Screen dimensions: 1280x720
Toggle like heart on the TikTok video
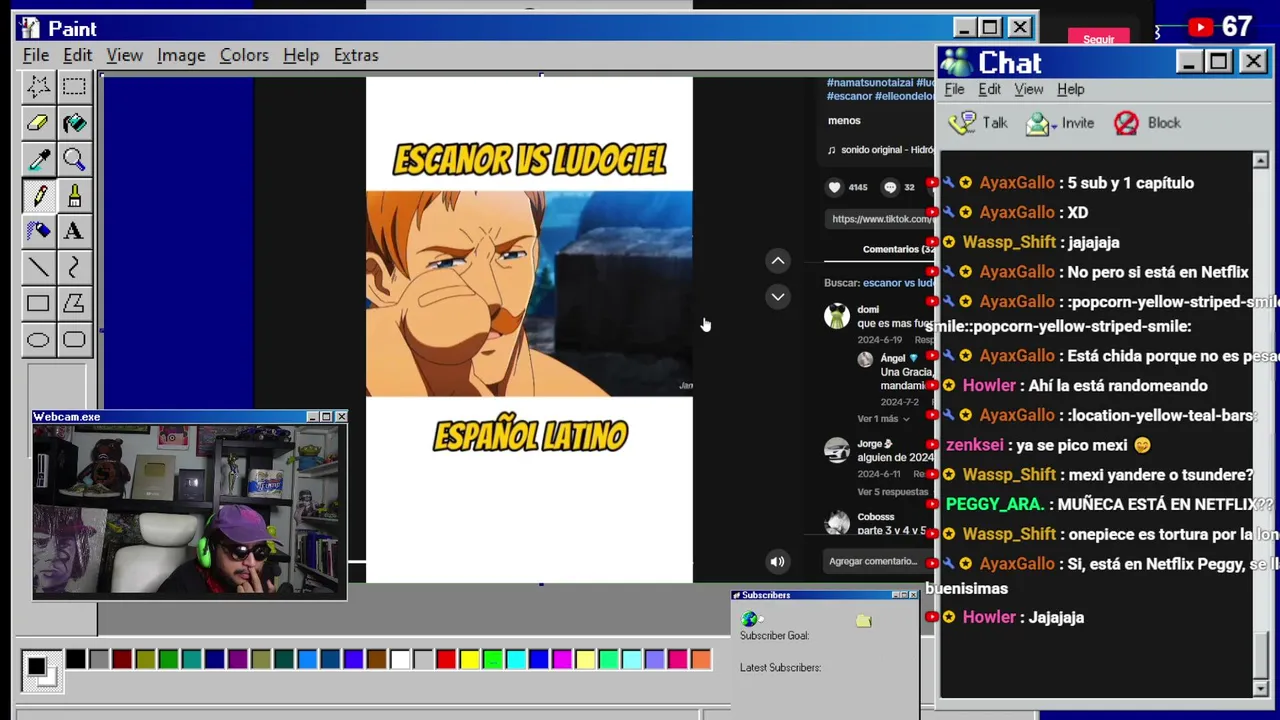[835, 187]
